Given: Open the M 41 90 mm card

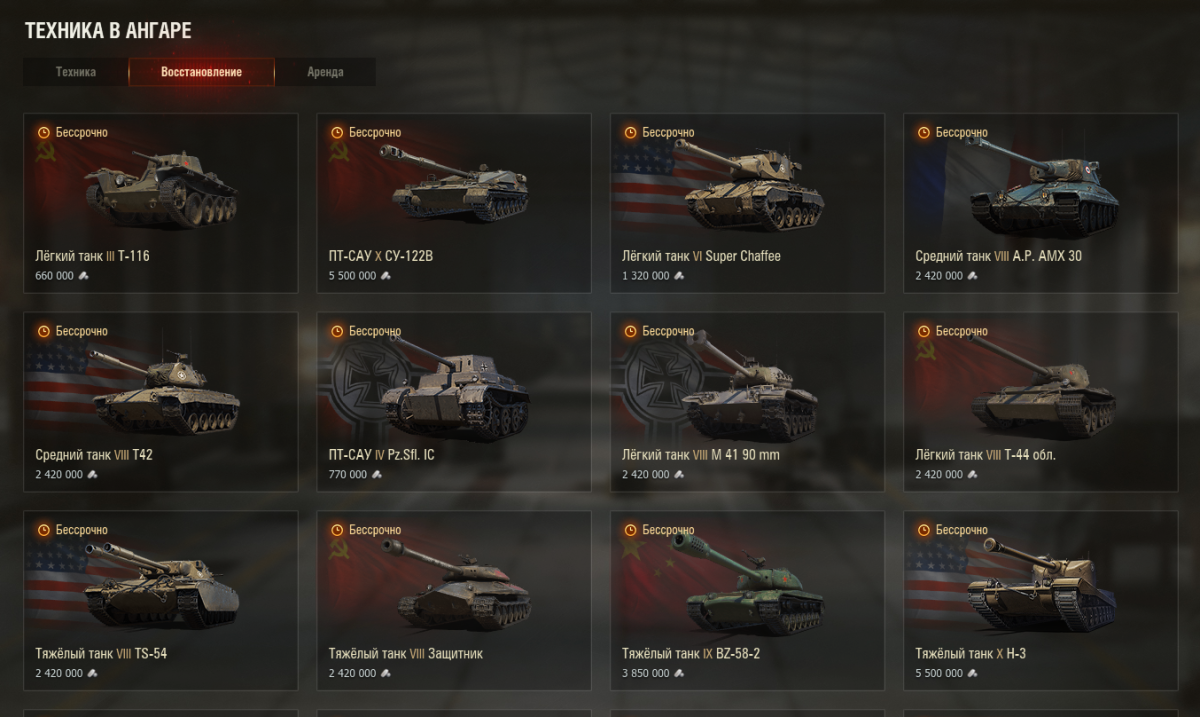Looking at the screenshot, I should click(x=747, y=402).
